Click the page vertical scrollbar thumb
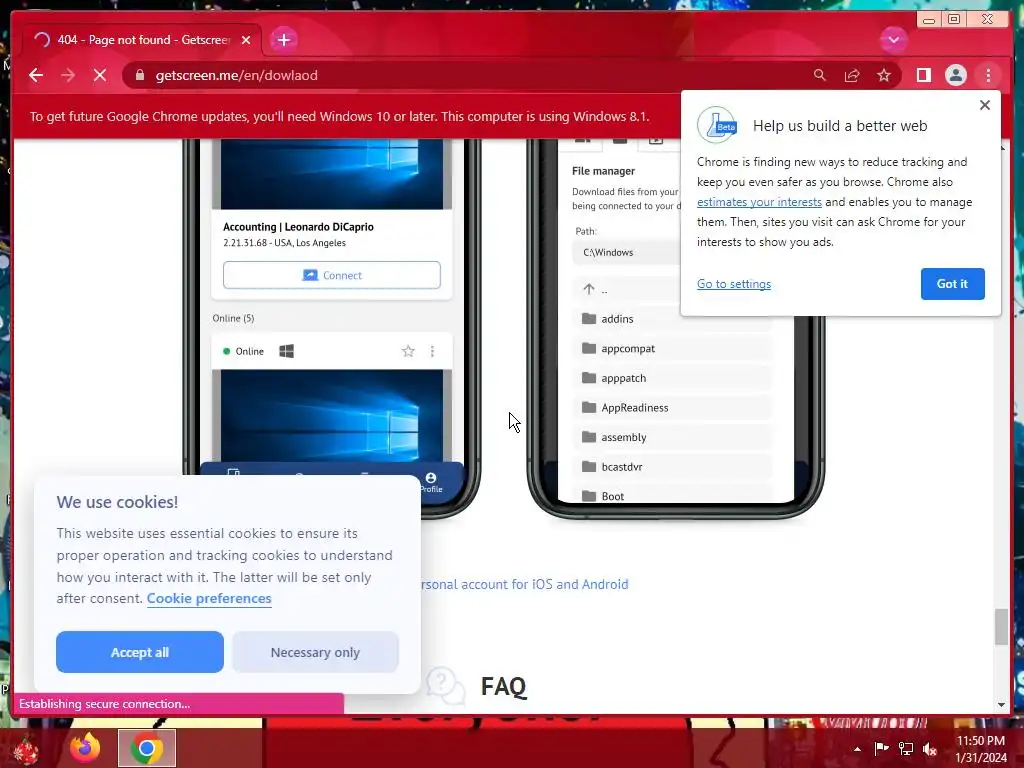1024x768 pixels. pyautogui.click(x=1001, y=627)
